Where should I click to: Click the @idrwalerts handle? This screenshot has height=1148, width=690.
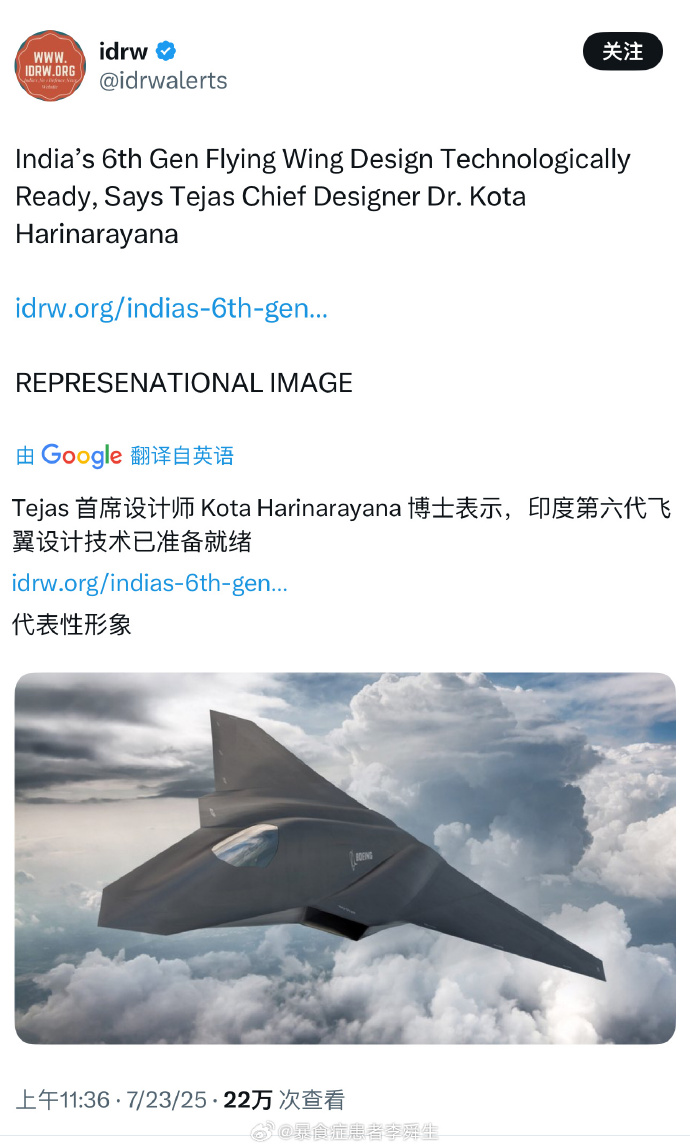pyautogui.click(x=163, y=81)
